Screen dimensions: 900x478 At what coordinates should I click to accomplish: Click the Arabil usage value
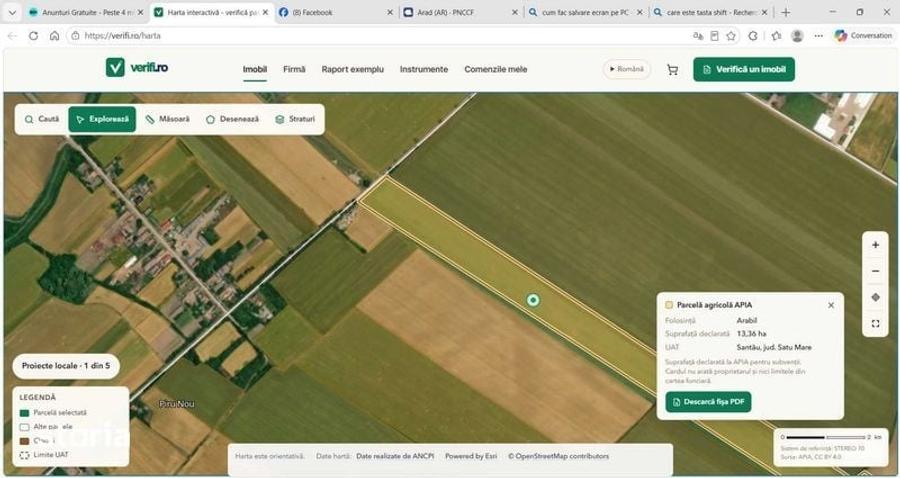tap(747, 320)
